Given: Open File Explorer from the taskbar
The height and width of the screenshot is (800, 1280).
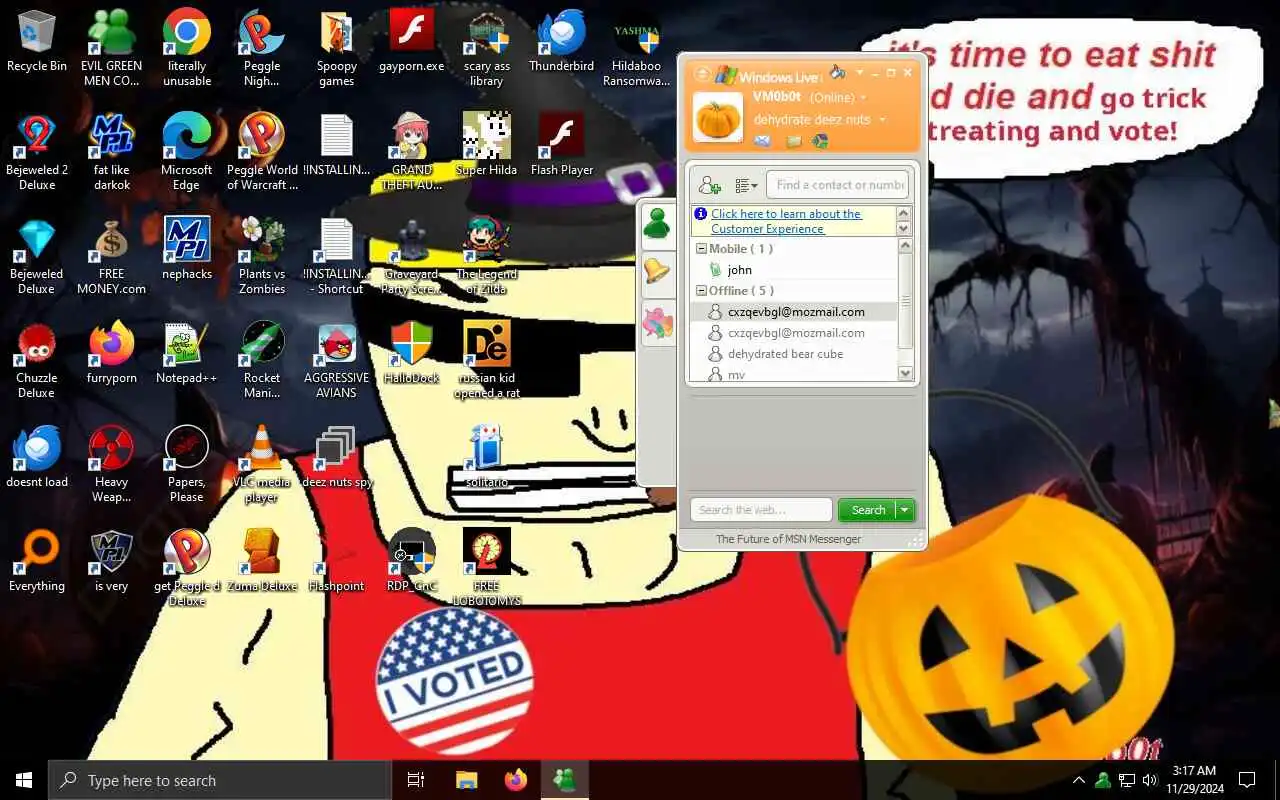Looking at the screenshot, I should 467,780.
